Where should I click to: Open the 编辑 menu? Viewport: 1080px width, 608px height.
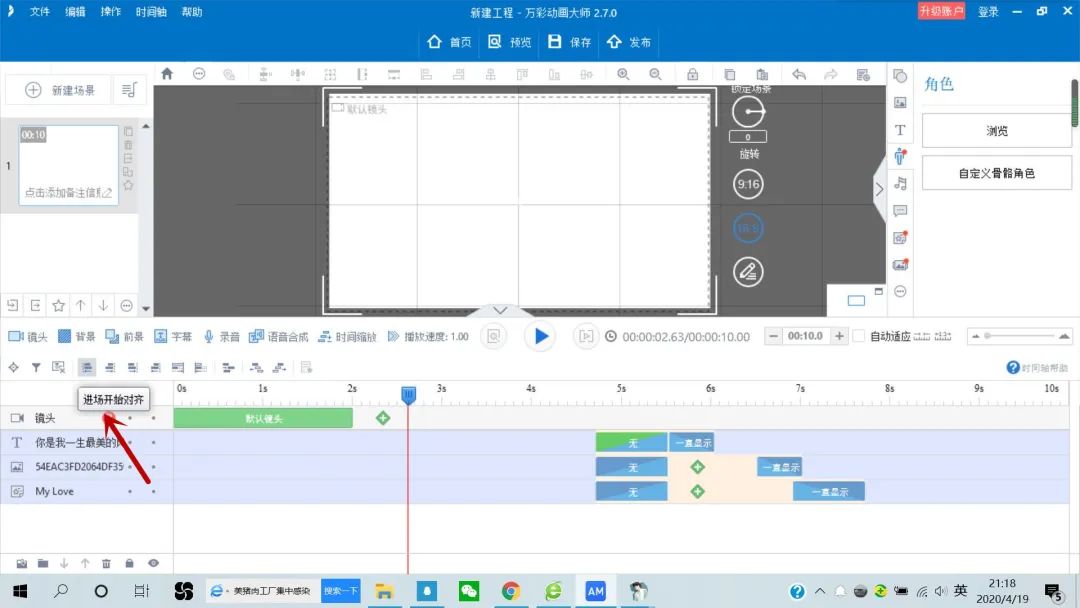(75, 12)
